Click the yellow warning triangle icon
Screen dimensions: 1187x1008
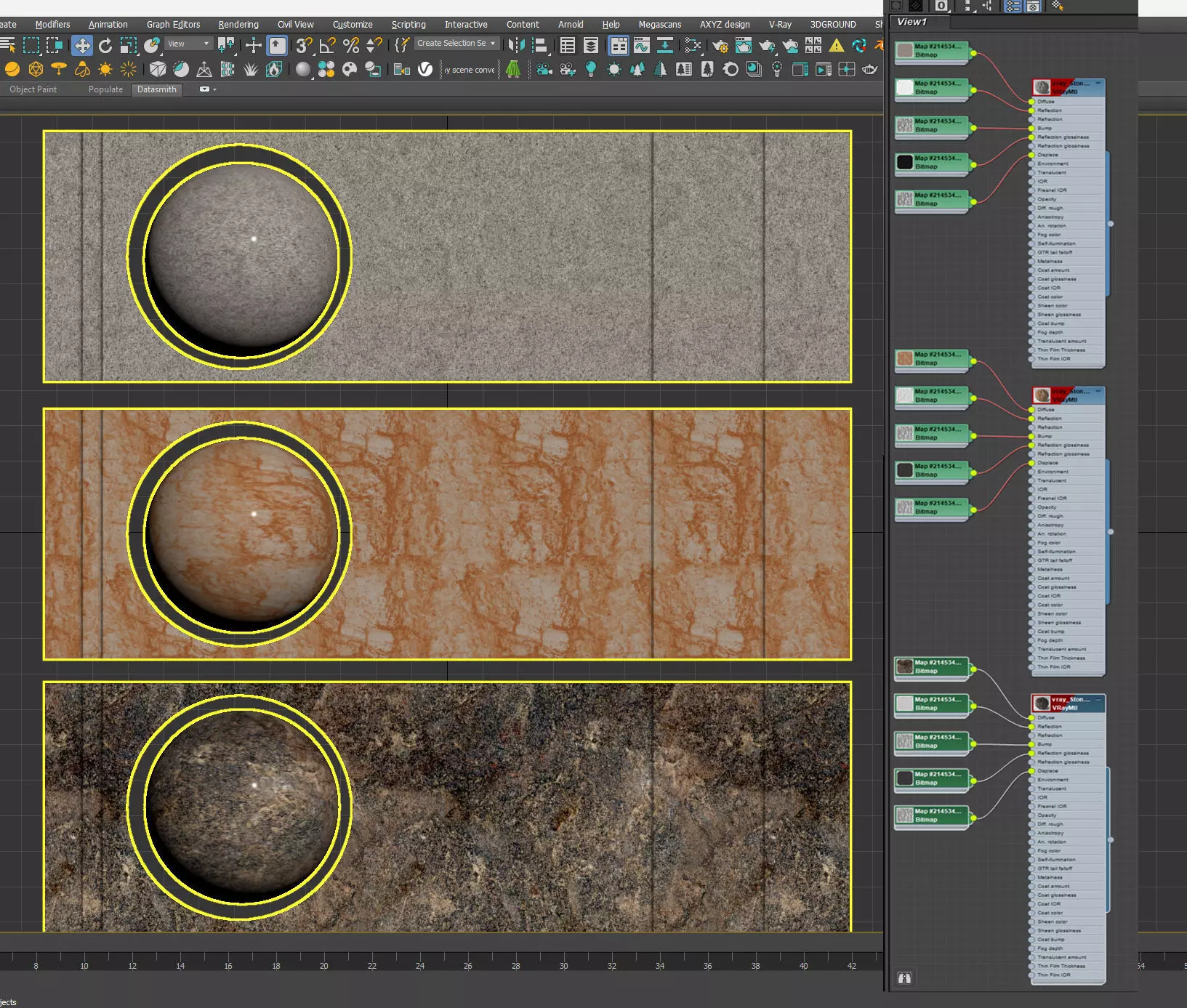[837, 46]
